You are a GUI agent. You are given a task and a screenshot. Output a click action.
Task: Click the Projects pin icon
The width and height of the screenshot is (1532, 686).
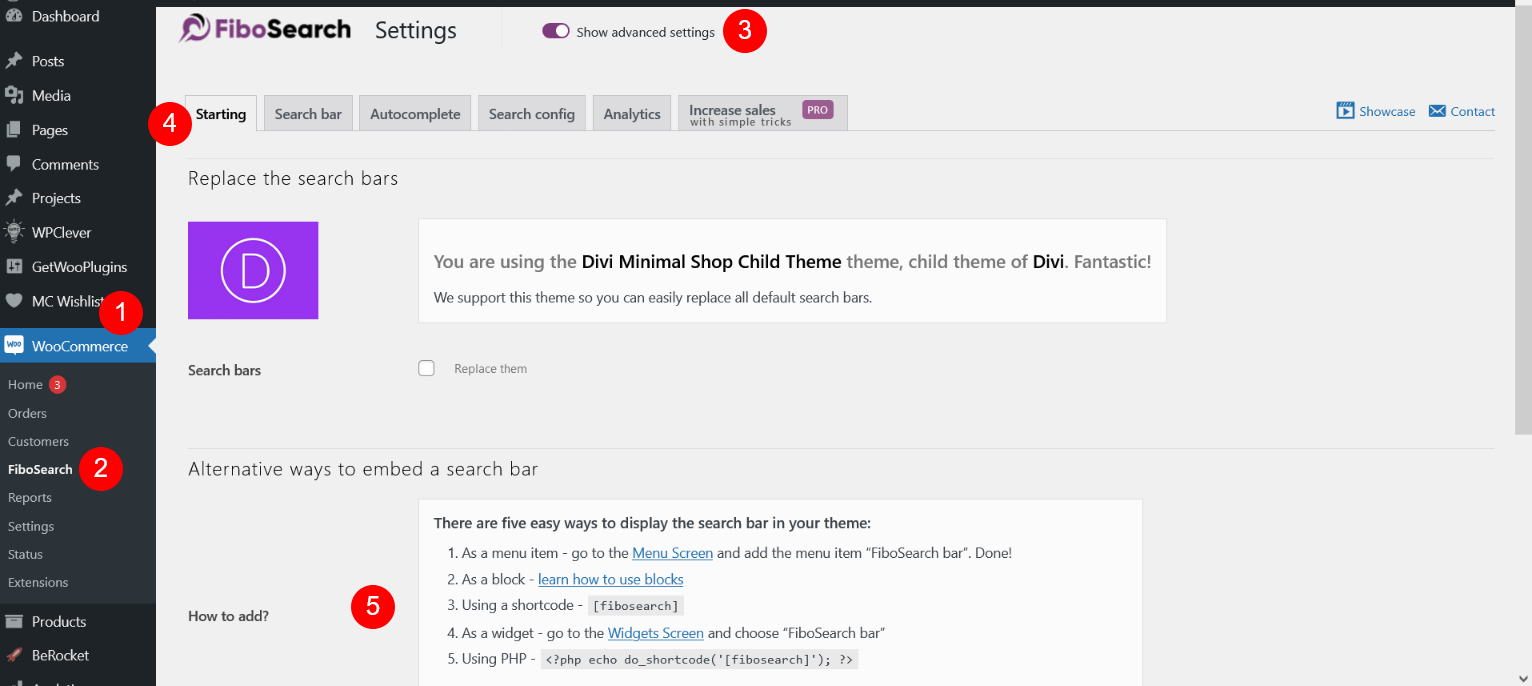[x=14, y=198]
